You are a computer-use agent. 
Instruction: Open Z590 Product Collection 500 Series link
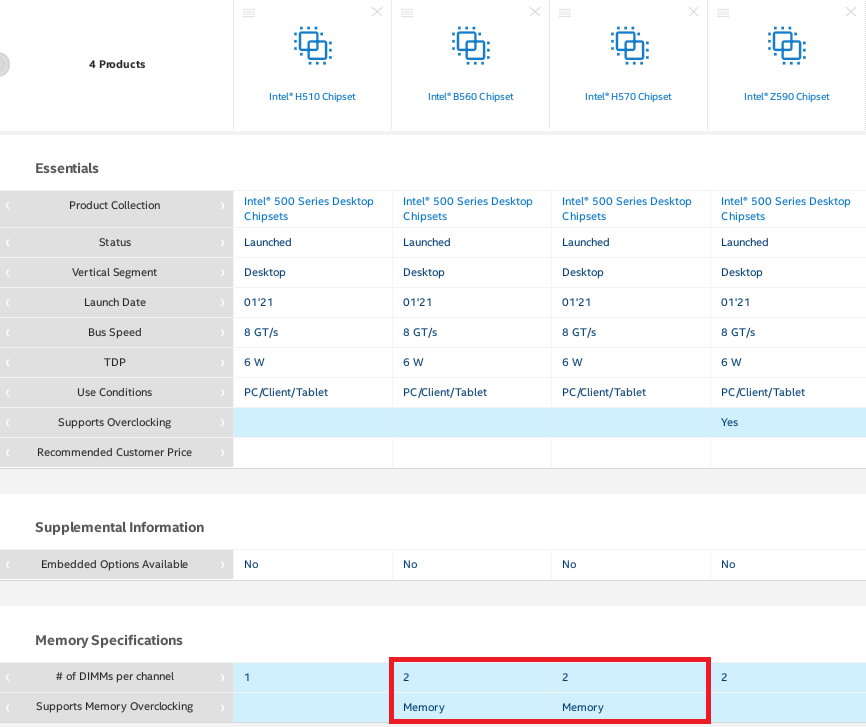coord(786,209)
